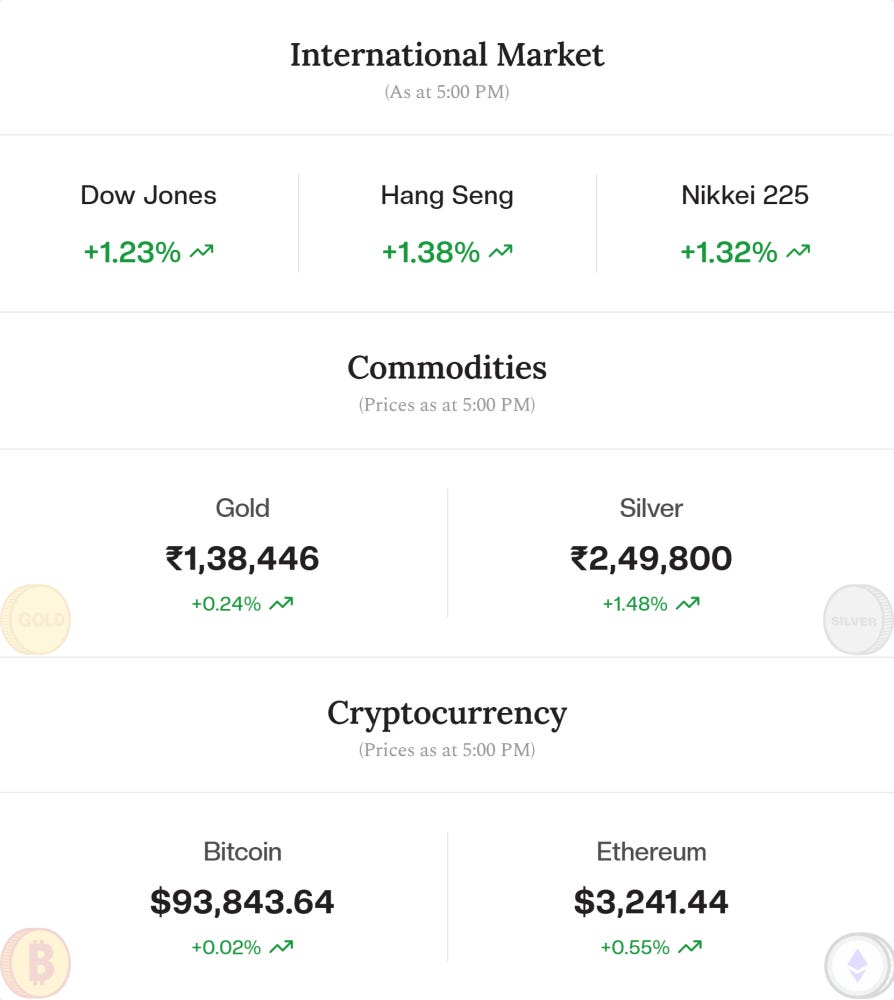
Task: Click the Silver price ₹2,49,800
Action: coord(651,558)
